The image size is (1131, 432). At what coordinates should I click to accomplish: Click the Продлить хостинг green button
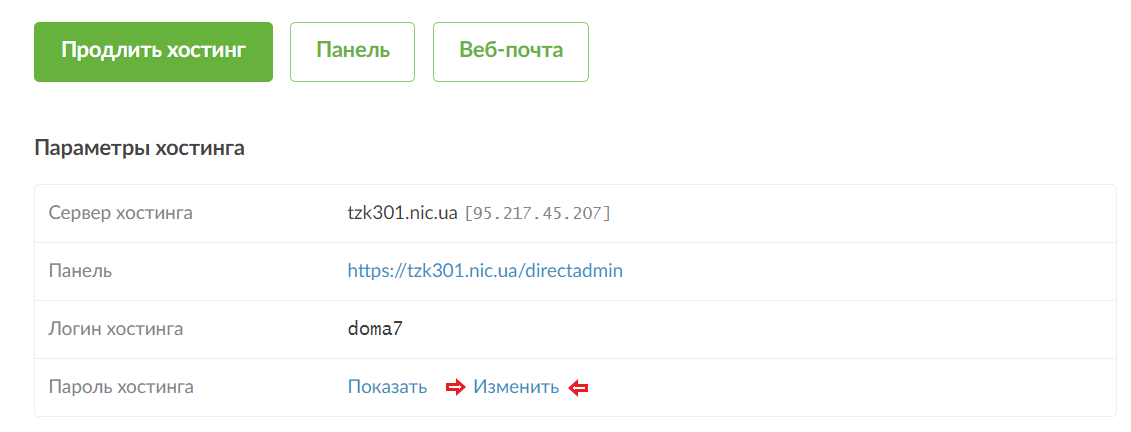[154, 52]
